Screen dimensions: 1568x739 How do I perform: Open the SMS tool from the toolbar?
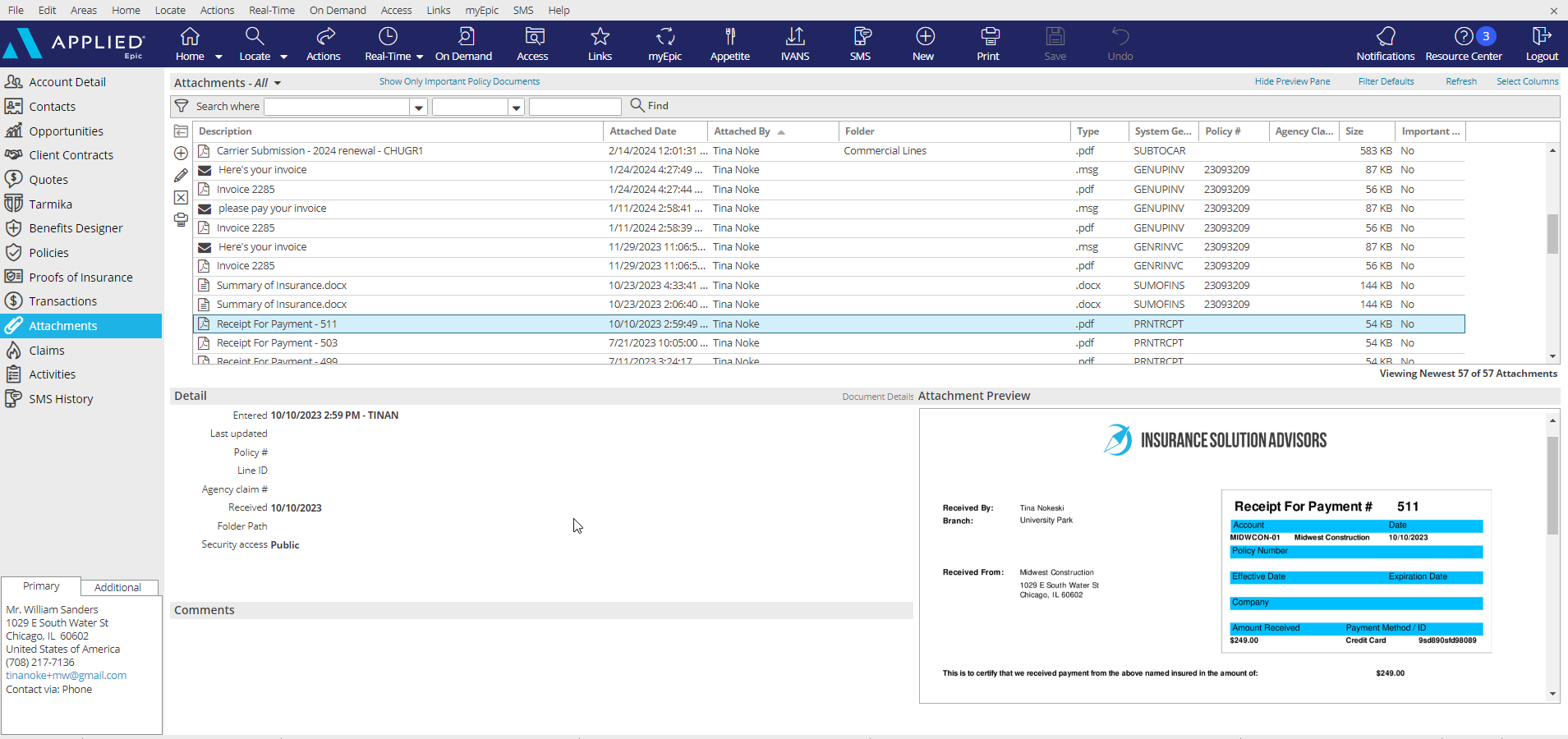click(859, 44)
